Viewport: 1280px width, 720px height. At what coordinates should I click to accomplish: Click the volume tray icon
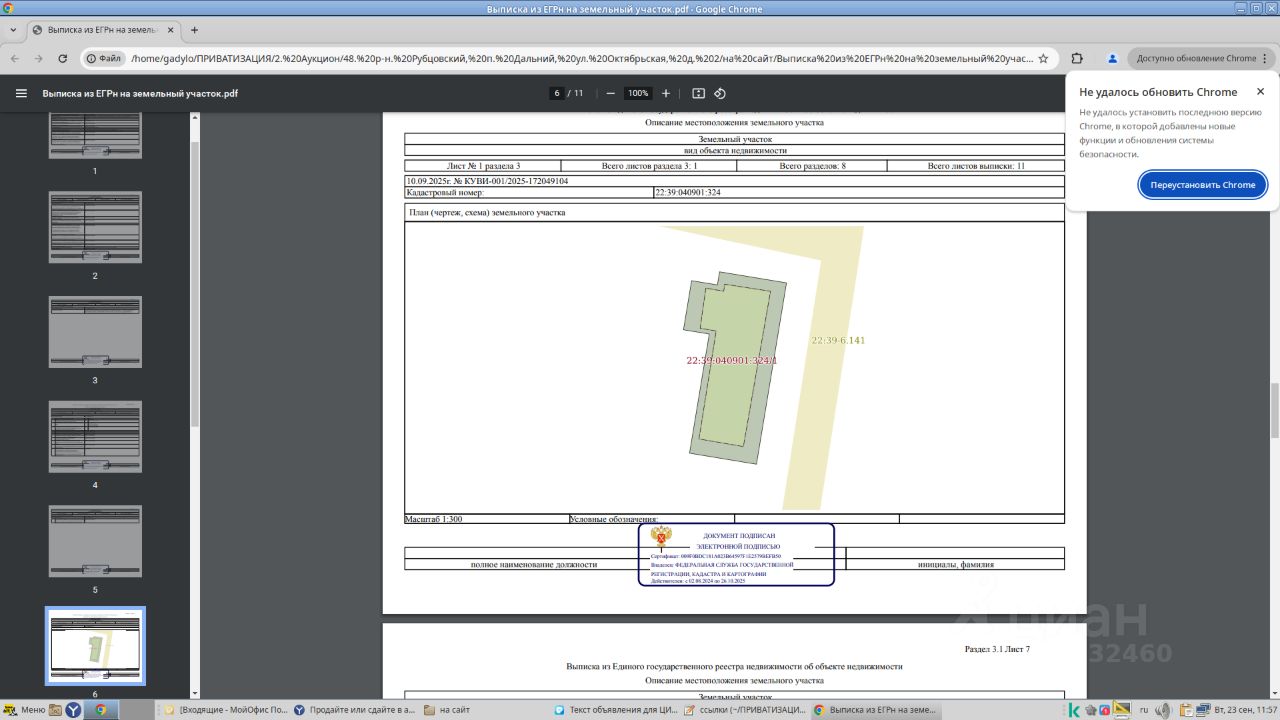tap(1165, 710)
